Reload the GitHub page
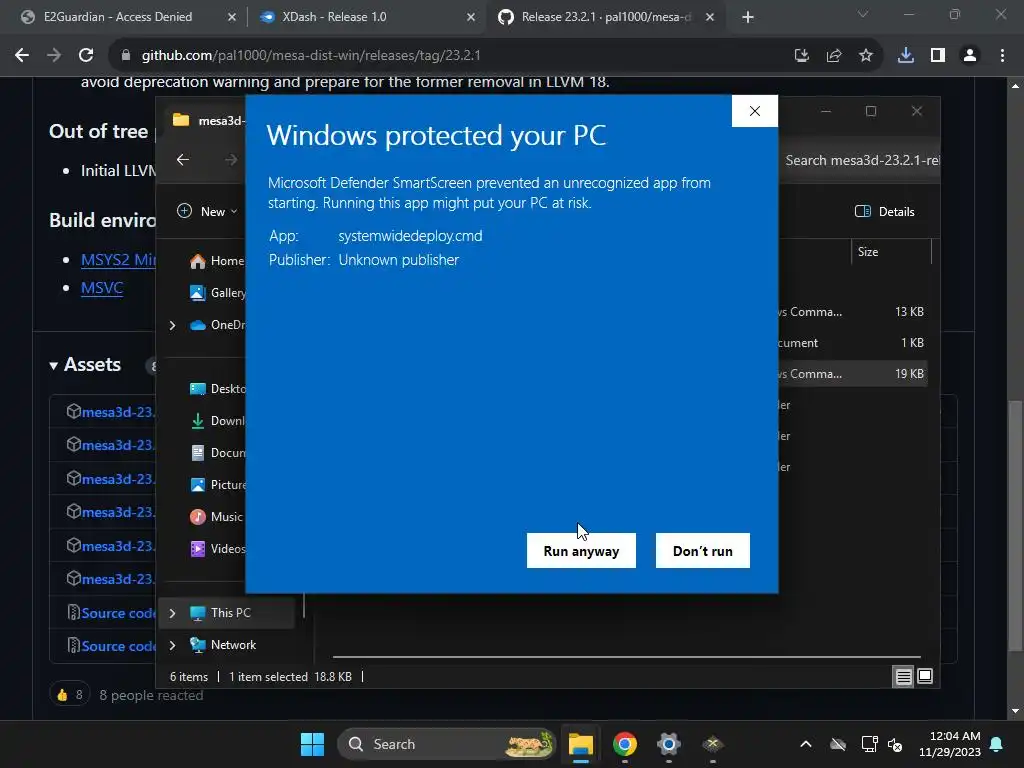The width and height of the screenshot is (1024, 768). point(86,56)
